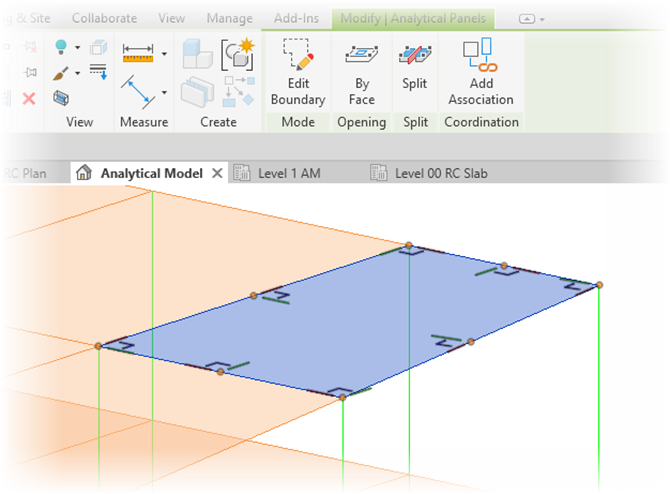Switch to the Manage ribbon tab

[x=229, y=18]
